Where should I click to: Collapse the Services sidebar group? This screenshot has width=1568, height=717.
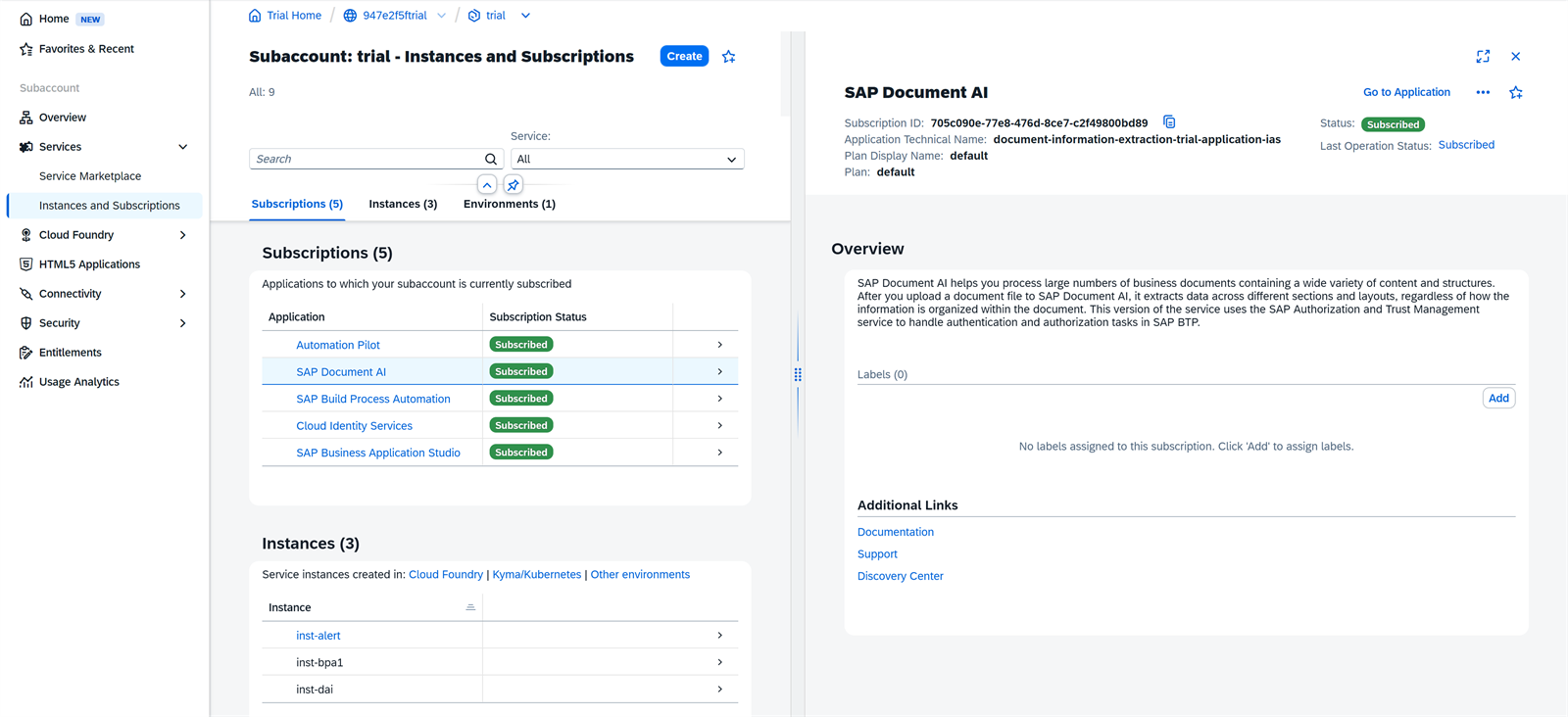(x=182, y=147)
